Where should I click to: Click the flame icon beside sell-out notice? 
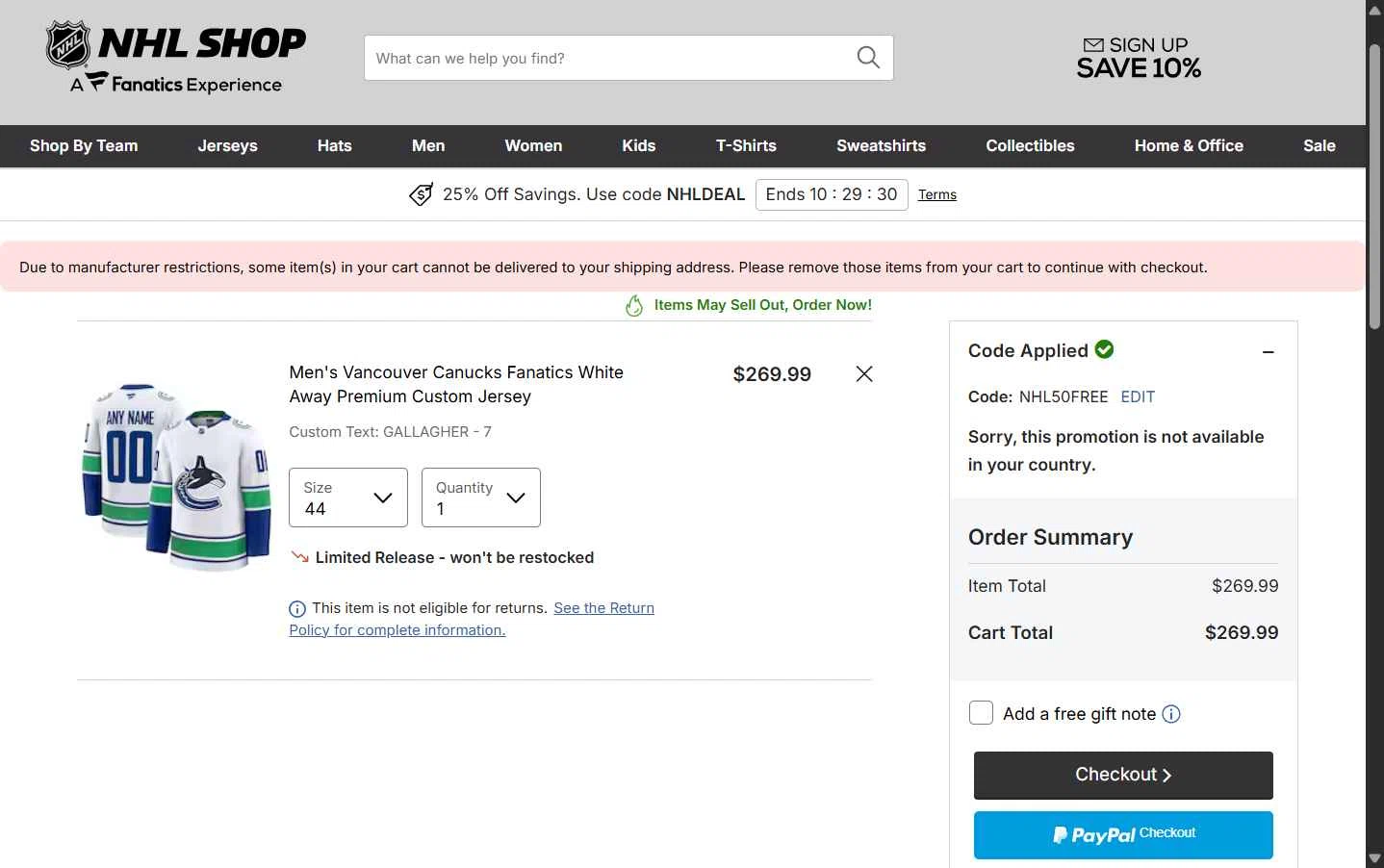[x=634, y=305]
